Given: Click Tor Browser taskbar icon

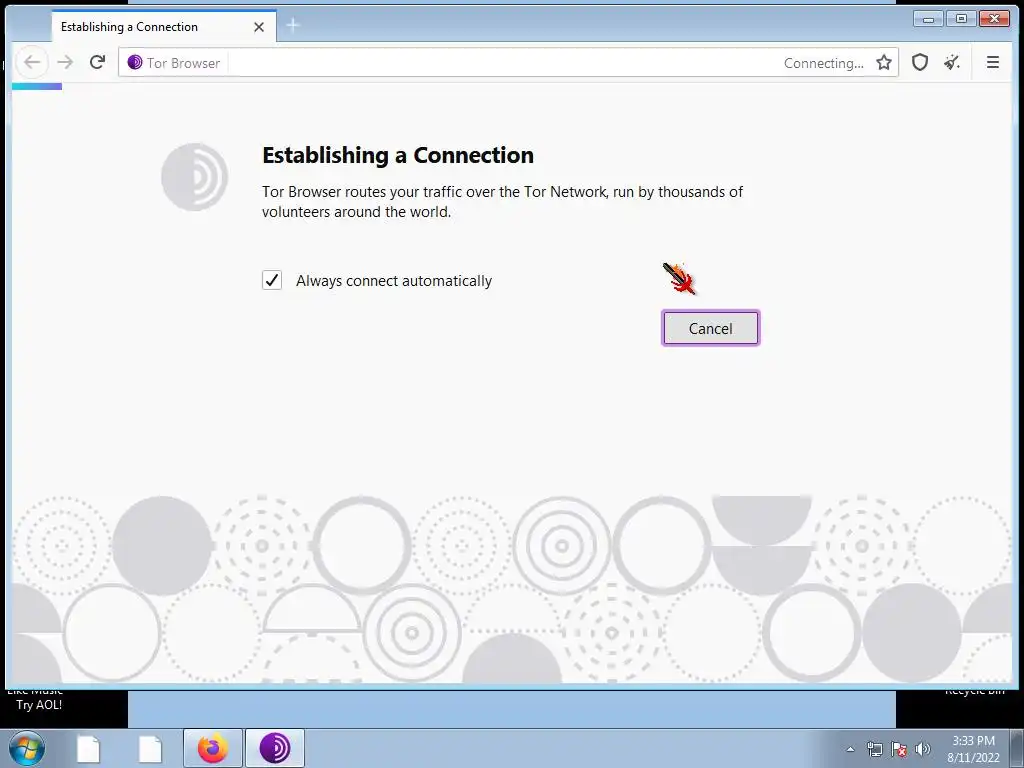Looking at the screenshot, I should (275, 748).
